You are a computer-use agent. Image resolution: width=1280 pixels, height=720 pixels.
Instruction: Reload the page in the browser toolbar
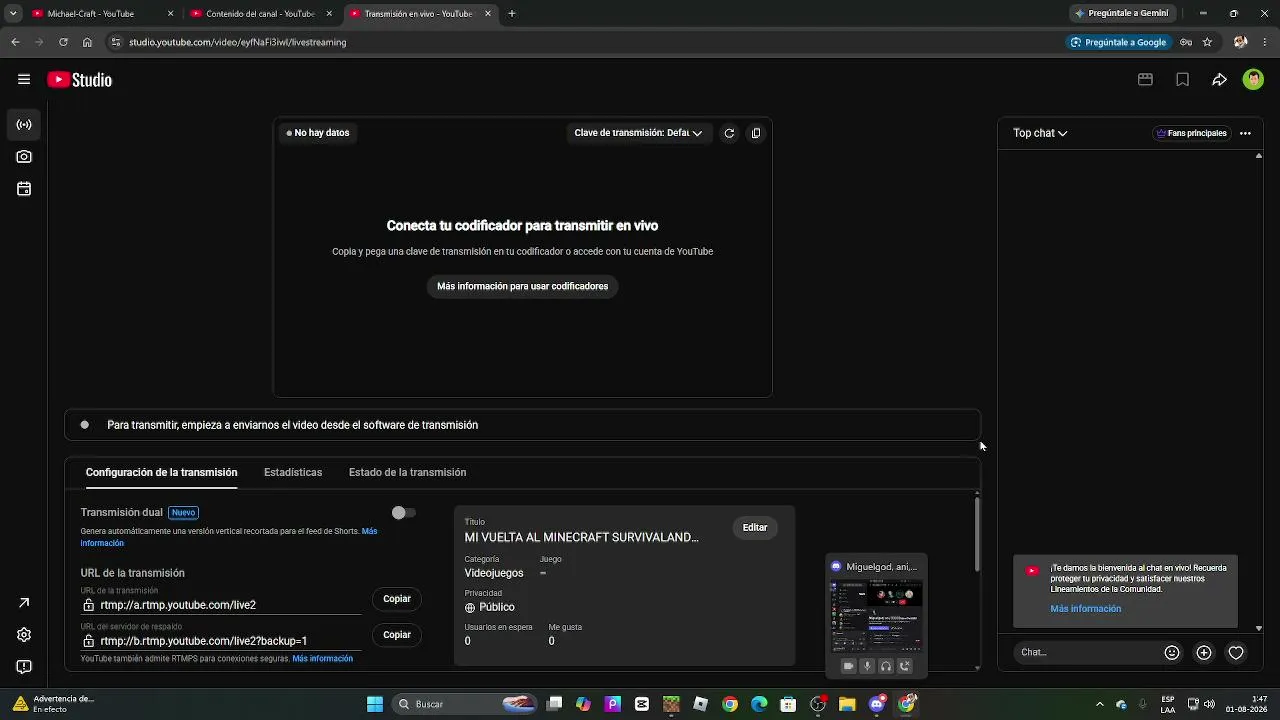(x=63, y=42)
